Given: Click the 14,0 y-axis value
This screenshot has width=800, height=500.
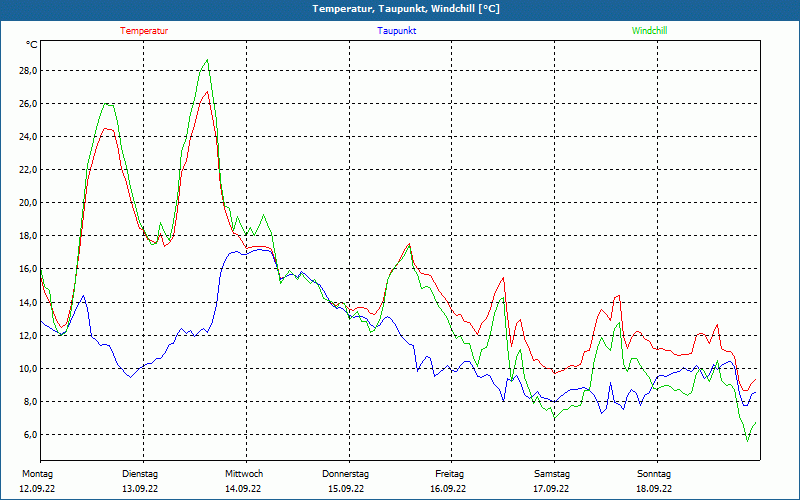Looking at the screenshot, I should (28, 303).
